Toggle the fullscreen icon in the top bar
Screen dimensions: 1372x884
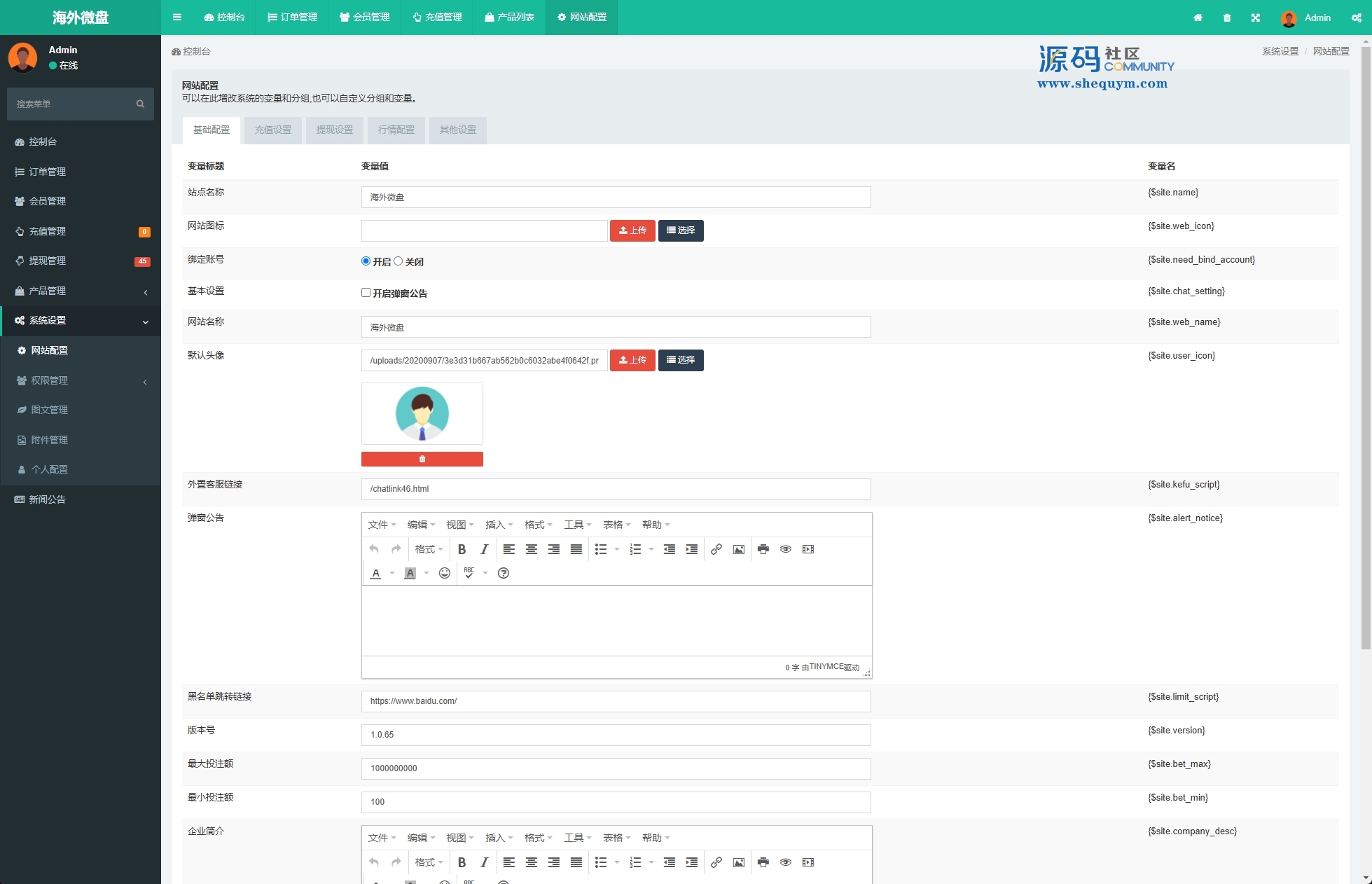point(1255,18)
